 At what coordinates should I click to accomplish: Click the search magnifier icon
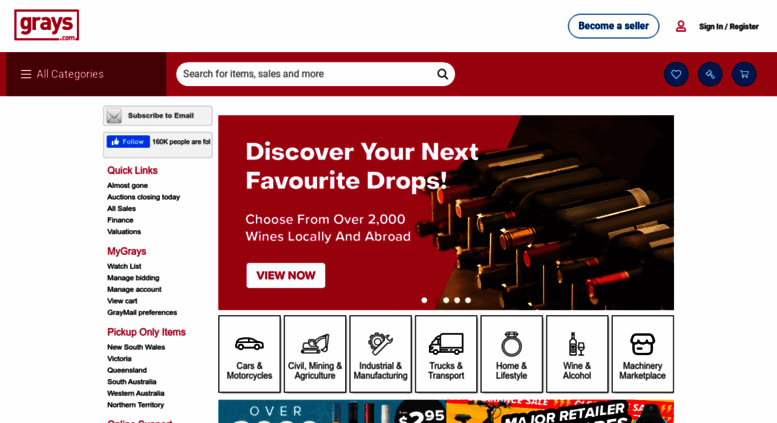pyautogui.click(x=442, y=74)
